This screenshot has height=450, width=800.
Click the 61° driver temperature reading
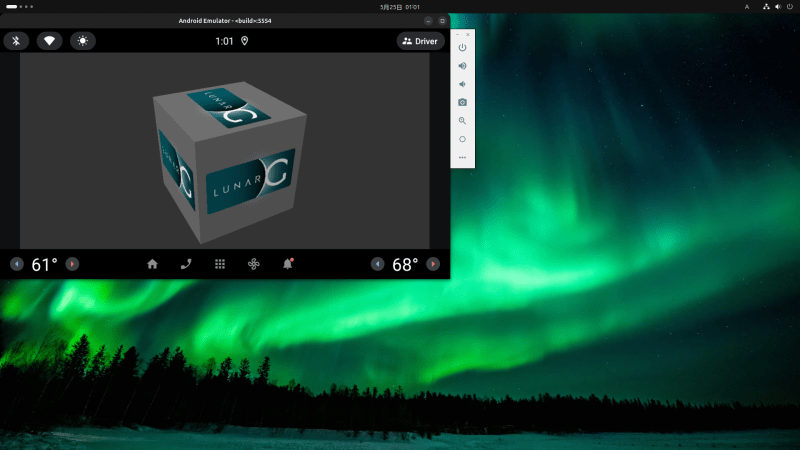pos(44,264)
